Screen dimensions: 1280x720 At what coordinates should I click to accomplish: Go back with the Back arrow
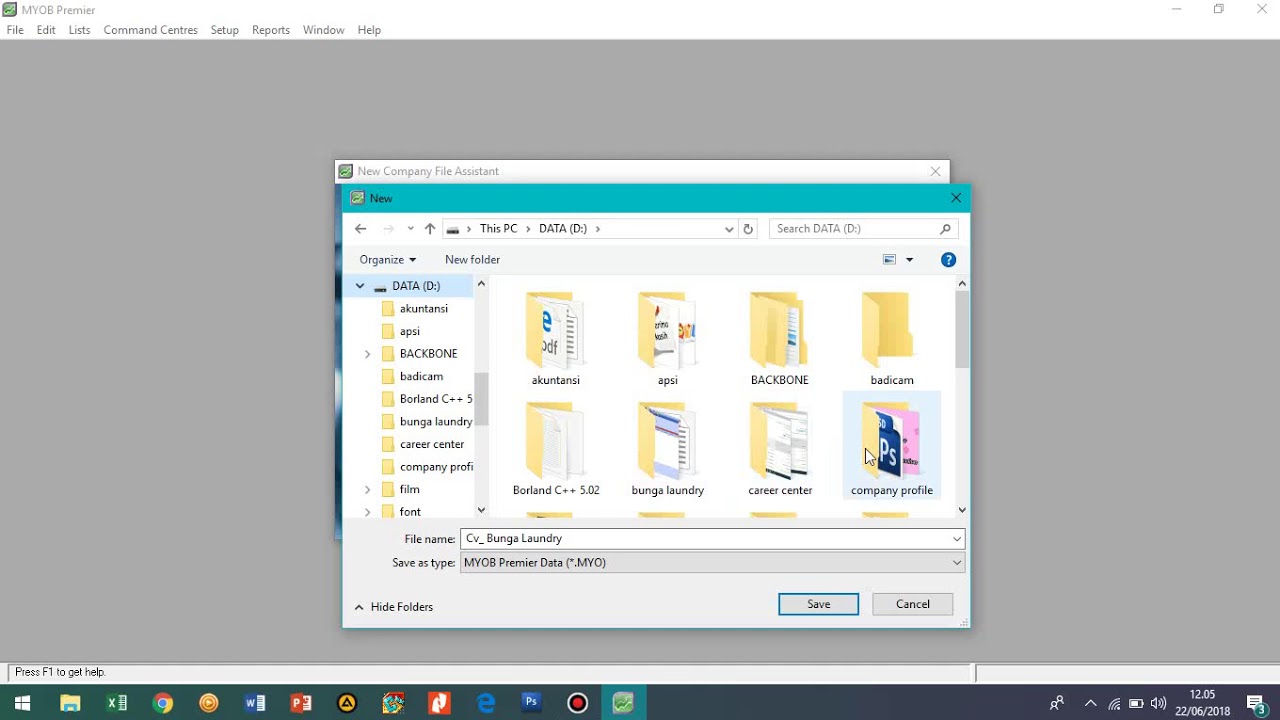click(361, 229)
